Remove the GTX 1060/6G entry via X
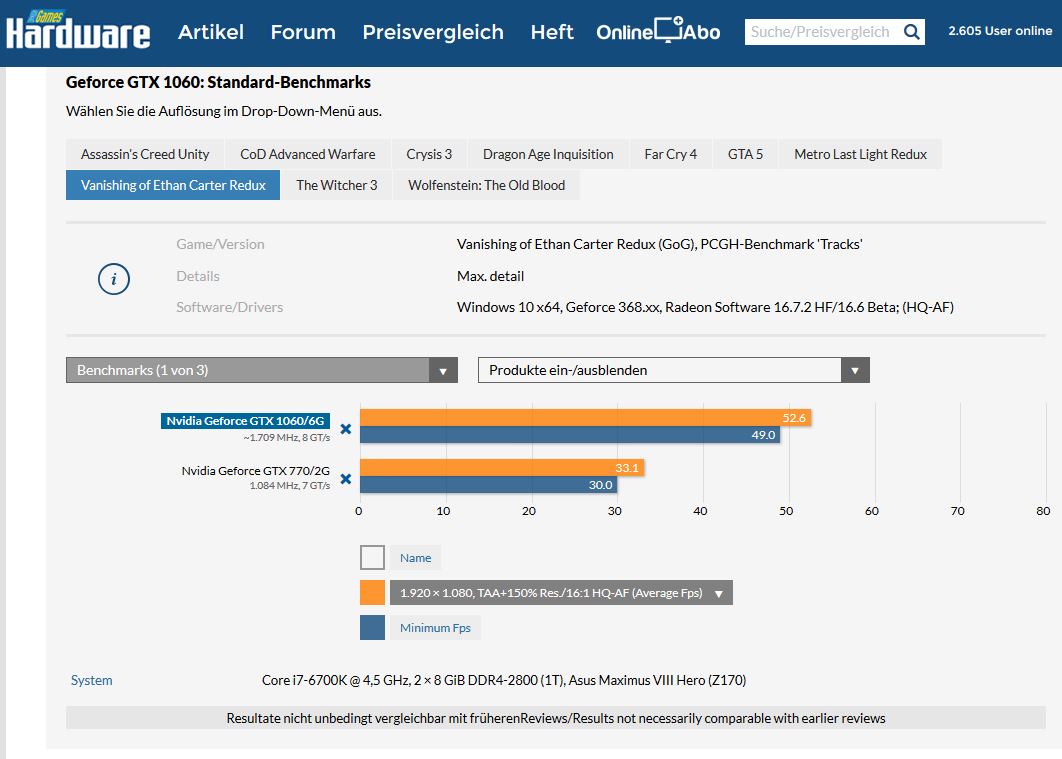Viewport: 1062px width, 759px height. click(x=346, y=429)
